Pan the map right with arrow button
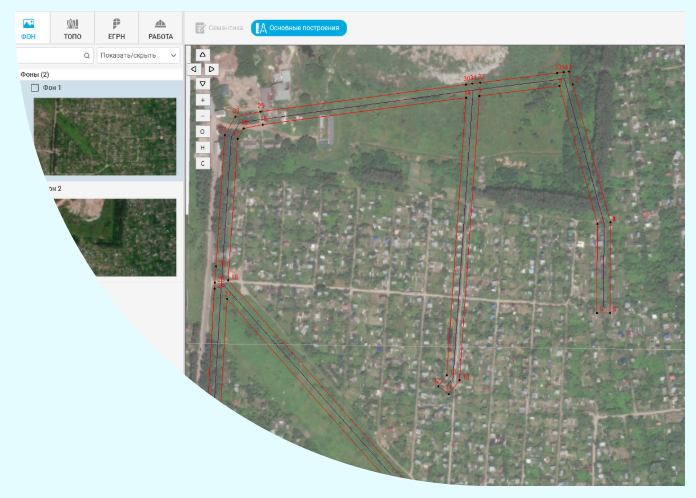This screenshot has width=696, height=498. 212,69
